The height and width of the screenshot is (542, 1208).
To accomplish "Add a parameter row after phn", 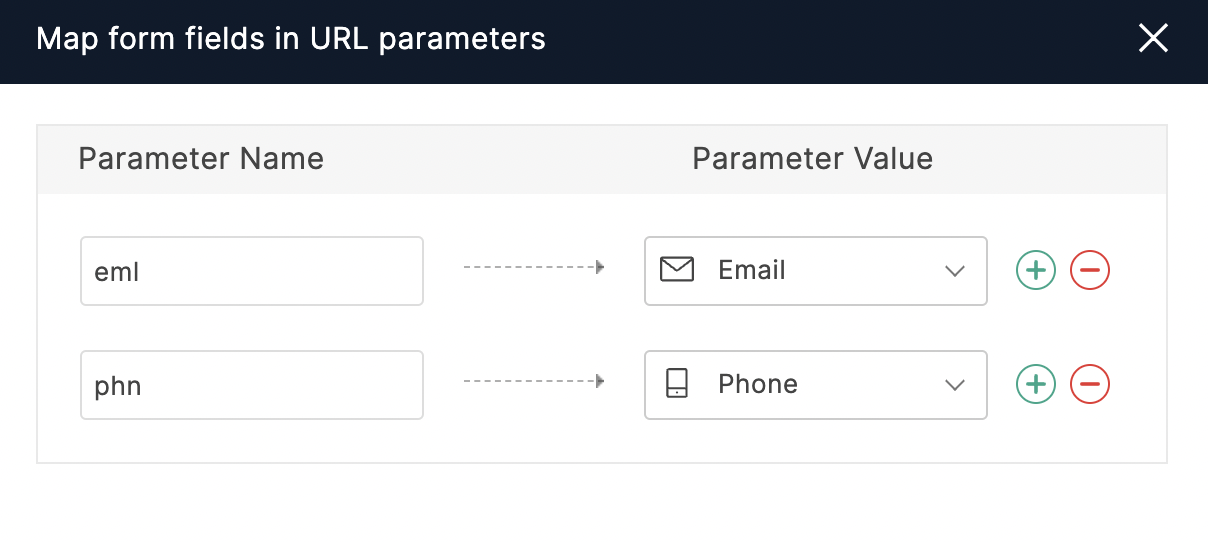I will coord(1036,384).
